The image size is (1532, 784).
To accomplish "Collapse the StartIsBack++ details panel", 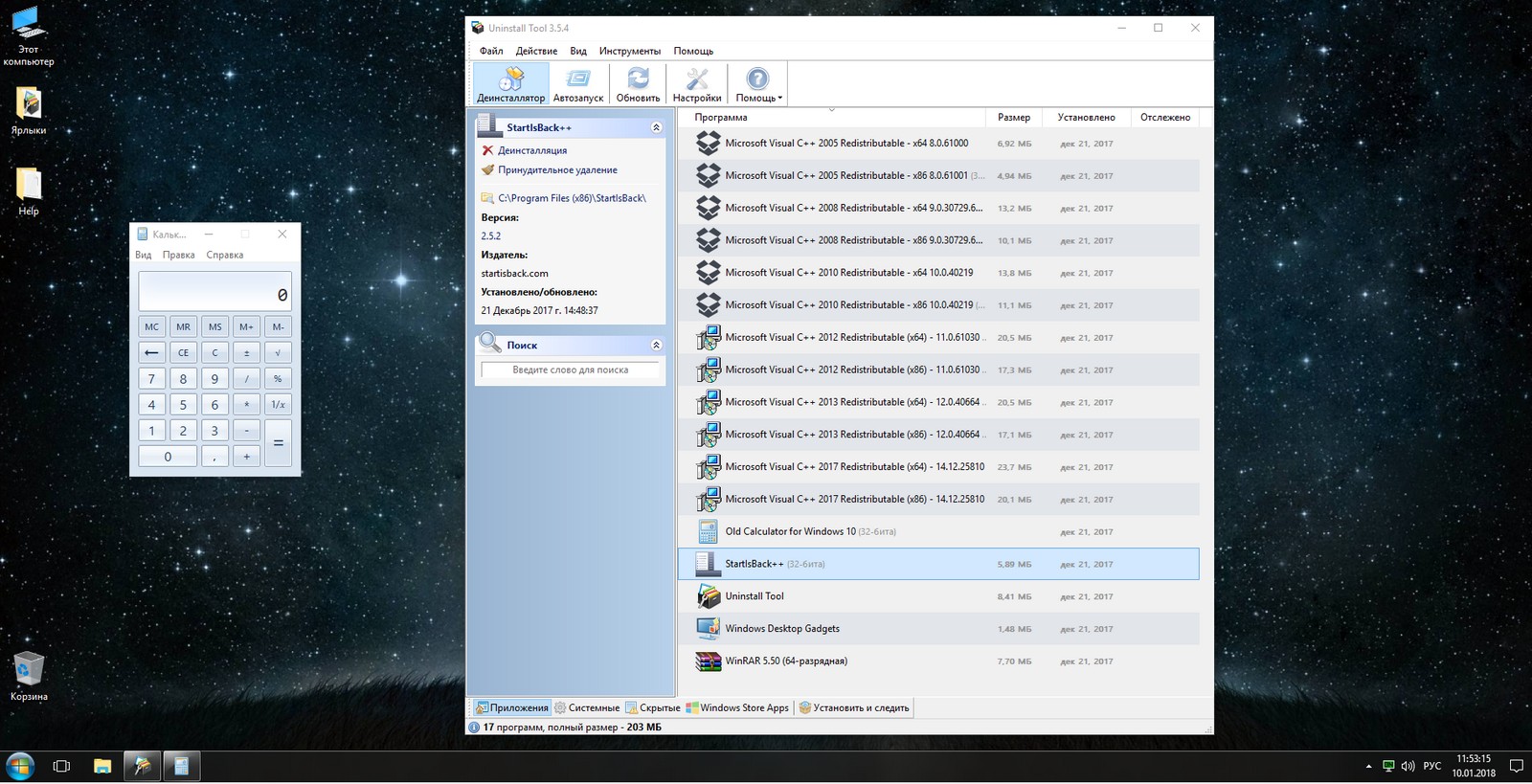I will pyautogui.click(x=656, y=127).
